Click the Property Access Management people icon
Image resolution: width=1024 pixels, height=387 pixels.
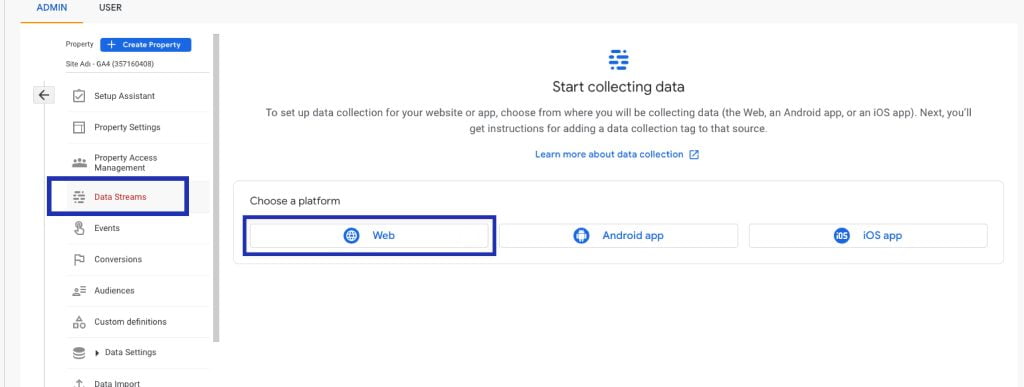coord(79,163)
